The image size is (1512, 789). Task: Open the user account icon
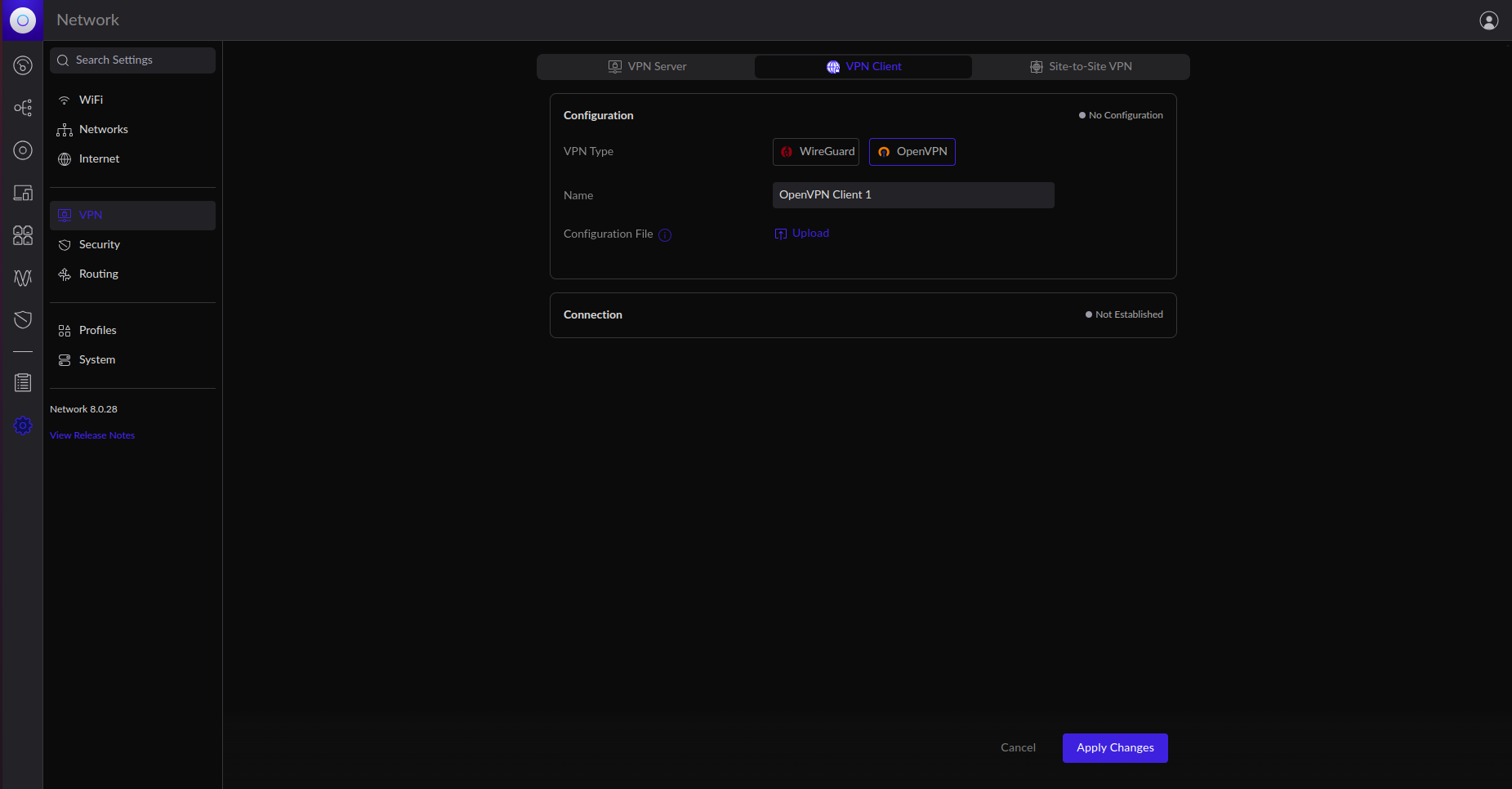pos(1488,20)
